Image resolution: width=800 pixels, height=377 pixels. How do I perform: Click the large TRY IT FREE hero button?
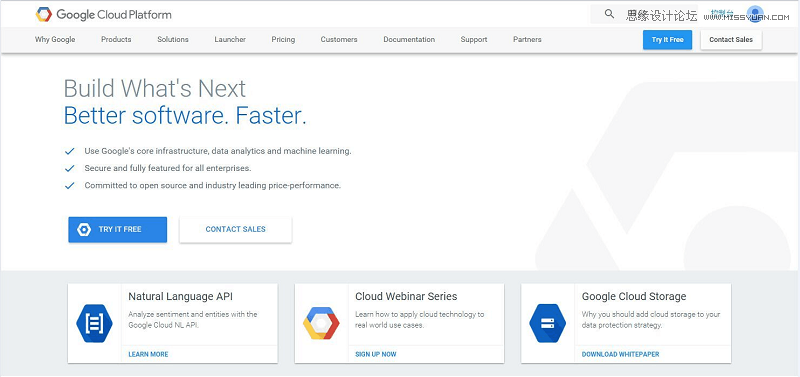click(118, 230)
